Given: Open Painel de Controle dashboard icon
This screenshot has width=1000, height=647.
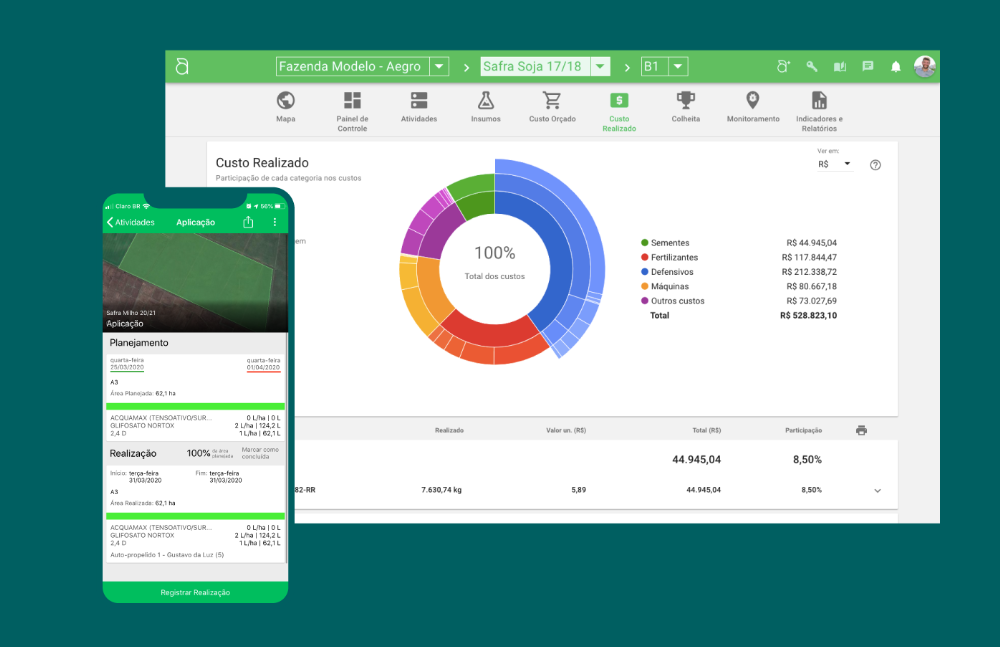Looking at the screenshot, I should coord(352,101).
